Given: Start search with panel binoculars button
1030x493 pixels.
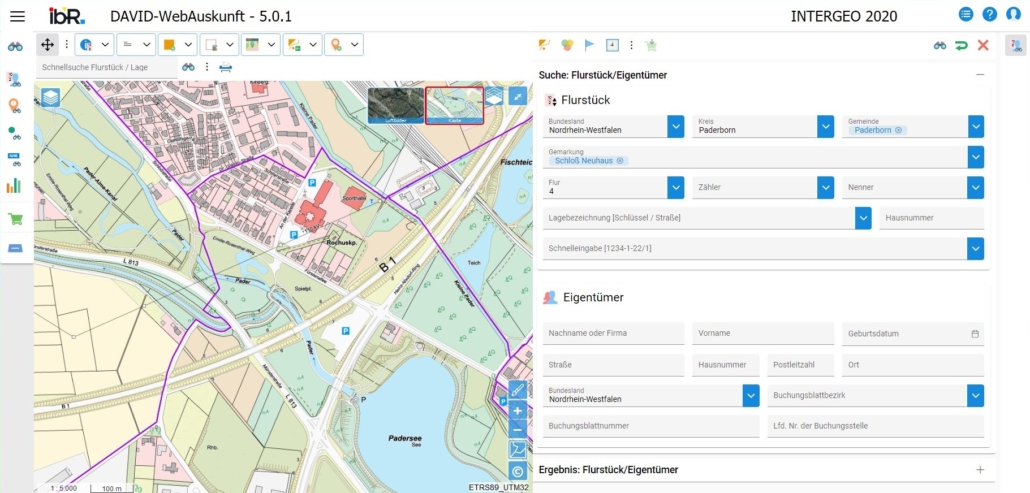Looking at the screenshot, I should [940, 45].
